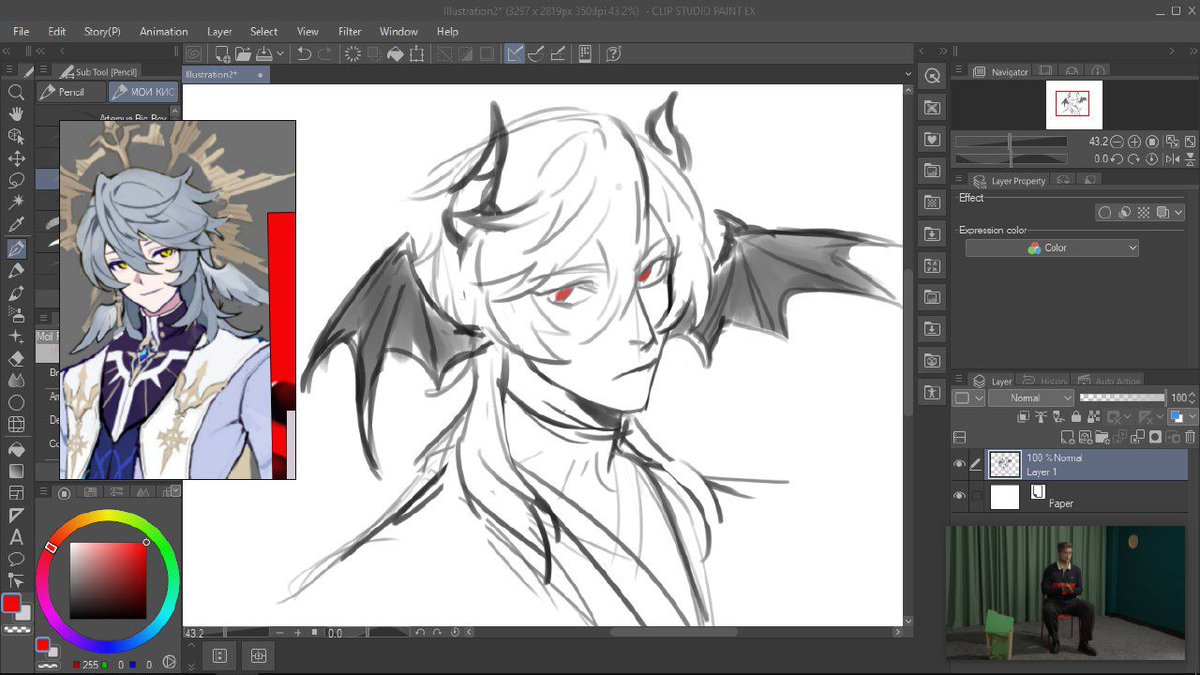Select the Zoom magnifier tool
This screenshot has width=1200, height=675.
(16, 92)
